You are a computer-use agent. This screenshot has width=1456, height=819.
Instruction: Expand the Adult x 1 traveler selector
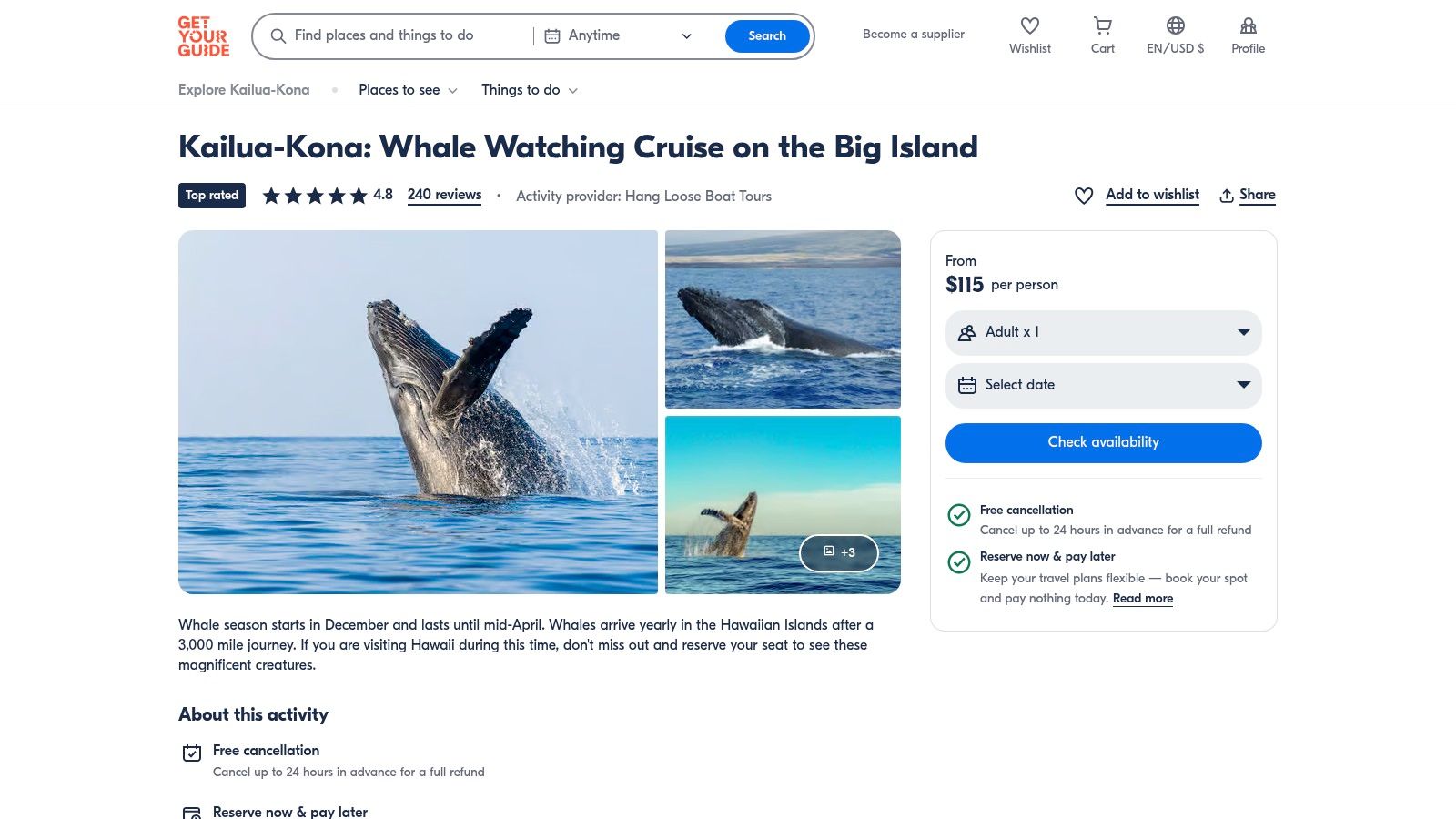tap(1103, 332)
